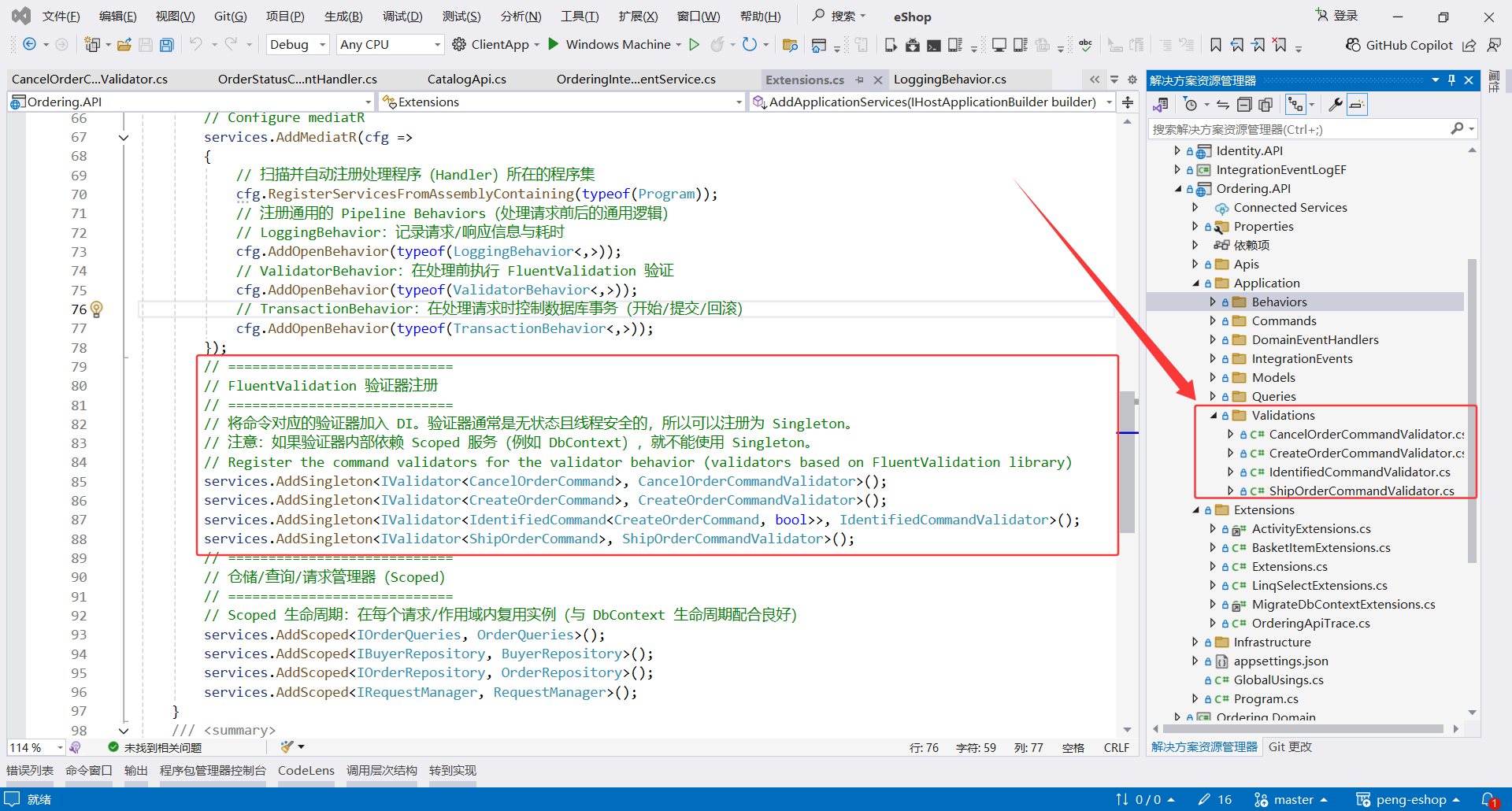Click the Save All icon

point(166,45)
